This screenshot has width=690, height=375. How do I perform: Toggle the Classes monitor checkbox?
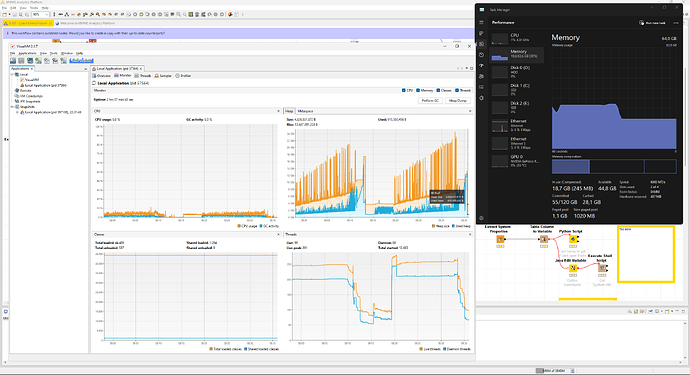pos(438,90)
